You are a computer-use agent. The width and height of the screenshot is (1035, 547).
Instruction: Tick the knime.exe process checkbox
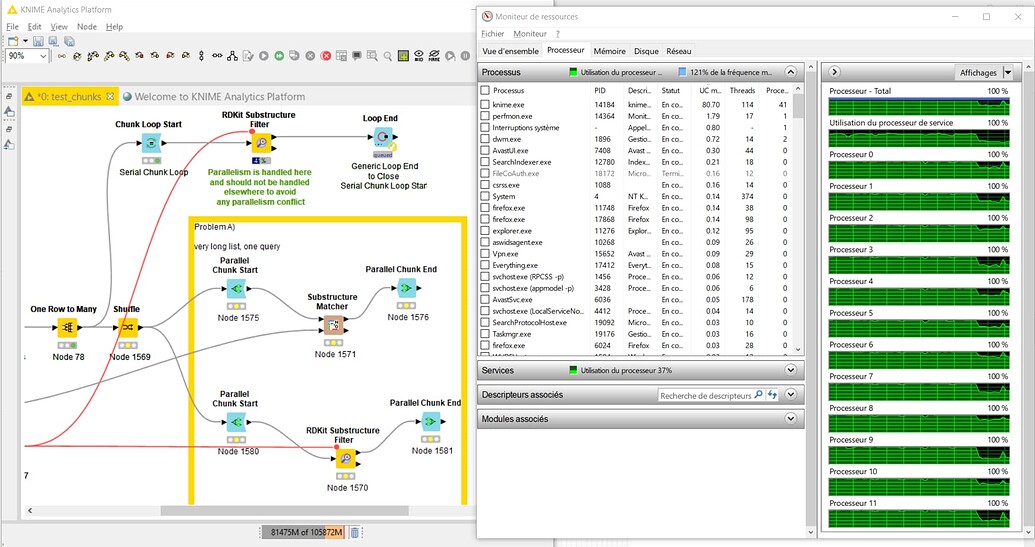(x=485, y=104)
